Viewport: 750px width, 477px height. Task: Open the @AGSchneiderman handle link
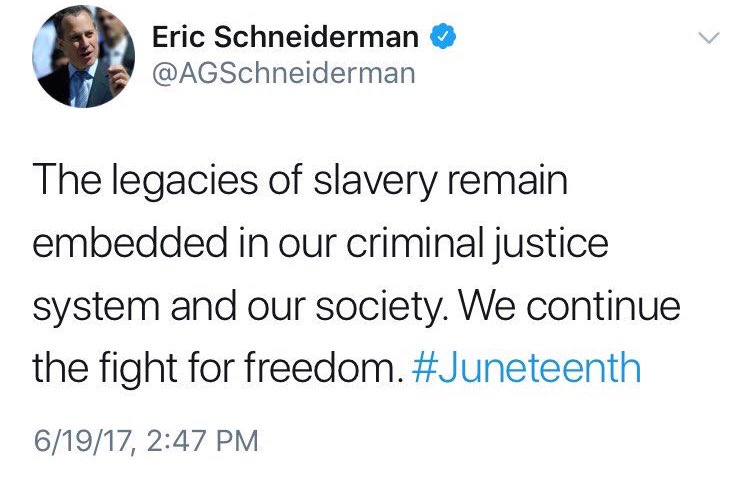pyautogui.click(x=283, y=74)
